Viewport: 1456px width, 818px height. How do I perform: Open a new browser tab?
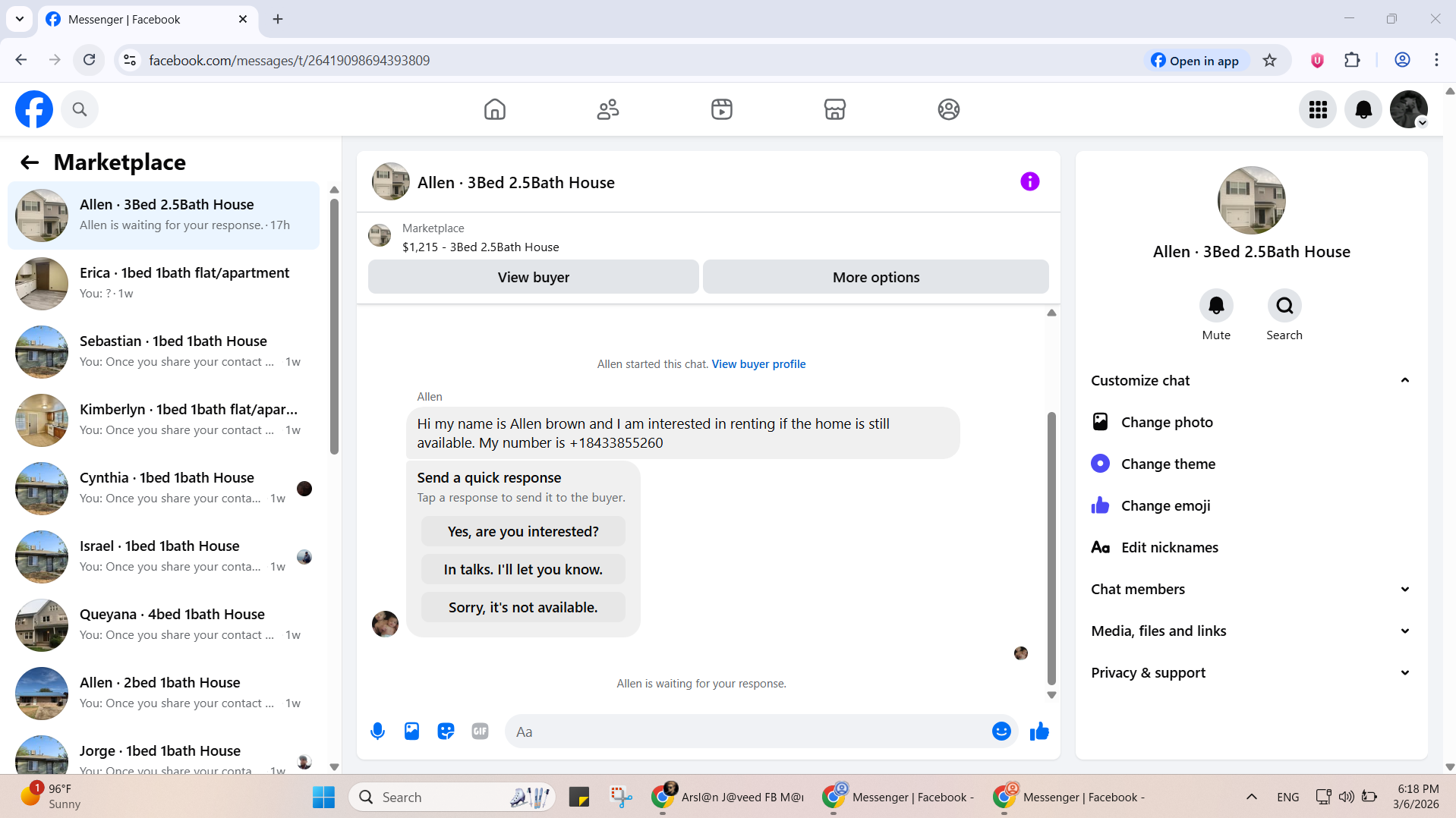point(278,20)
